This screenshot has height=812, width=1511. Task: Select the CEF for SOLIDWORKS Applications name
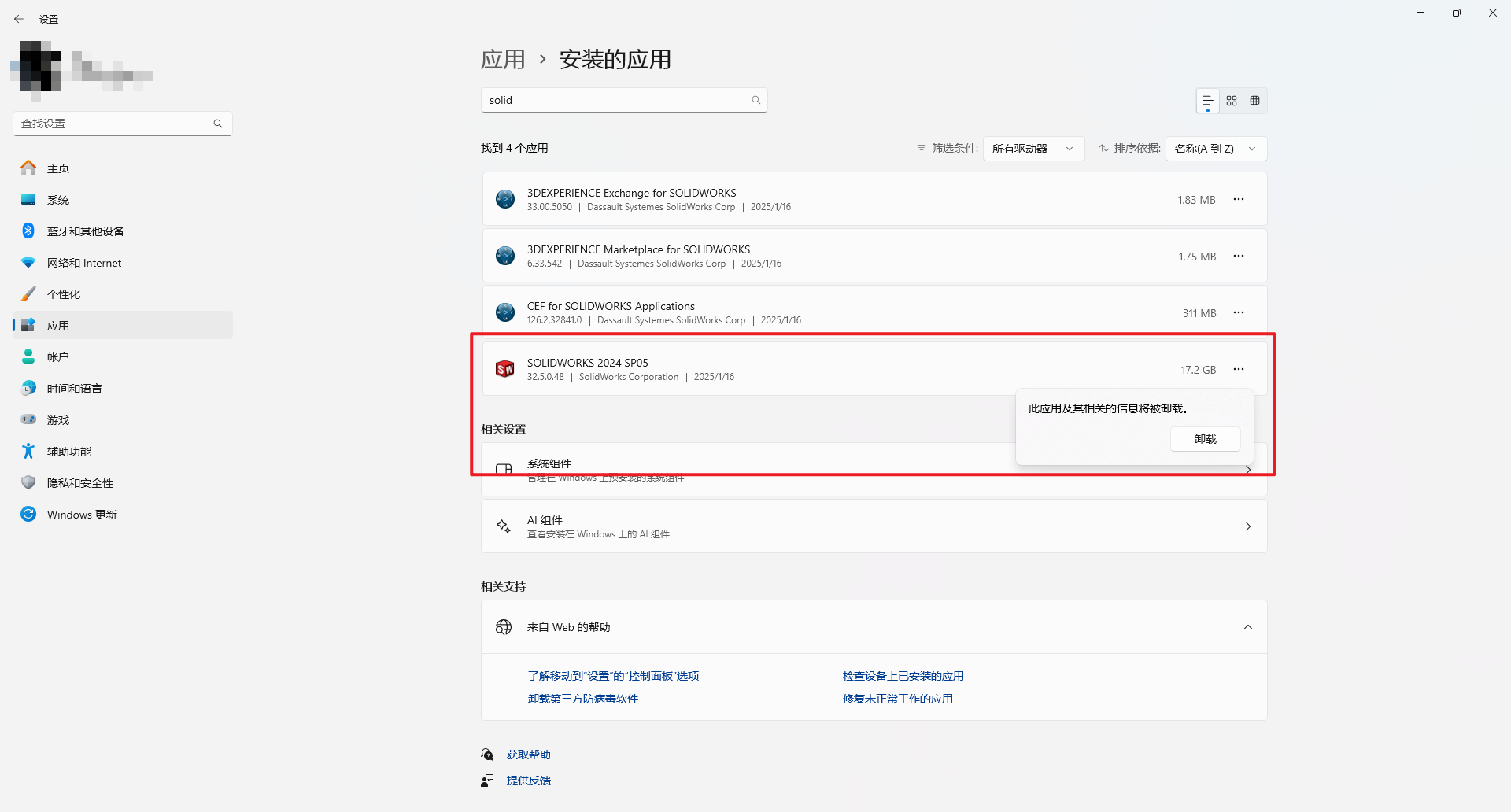tap(611, 306)
